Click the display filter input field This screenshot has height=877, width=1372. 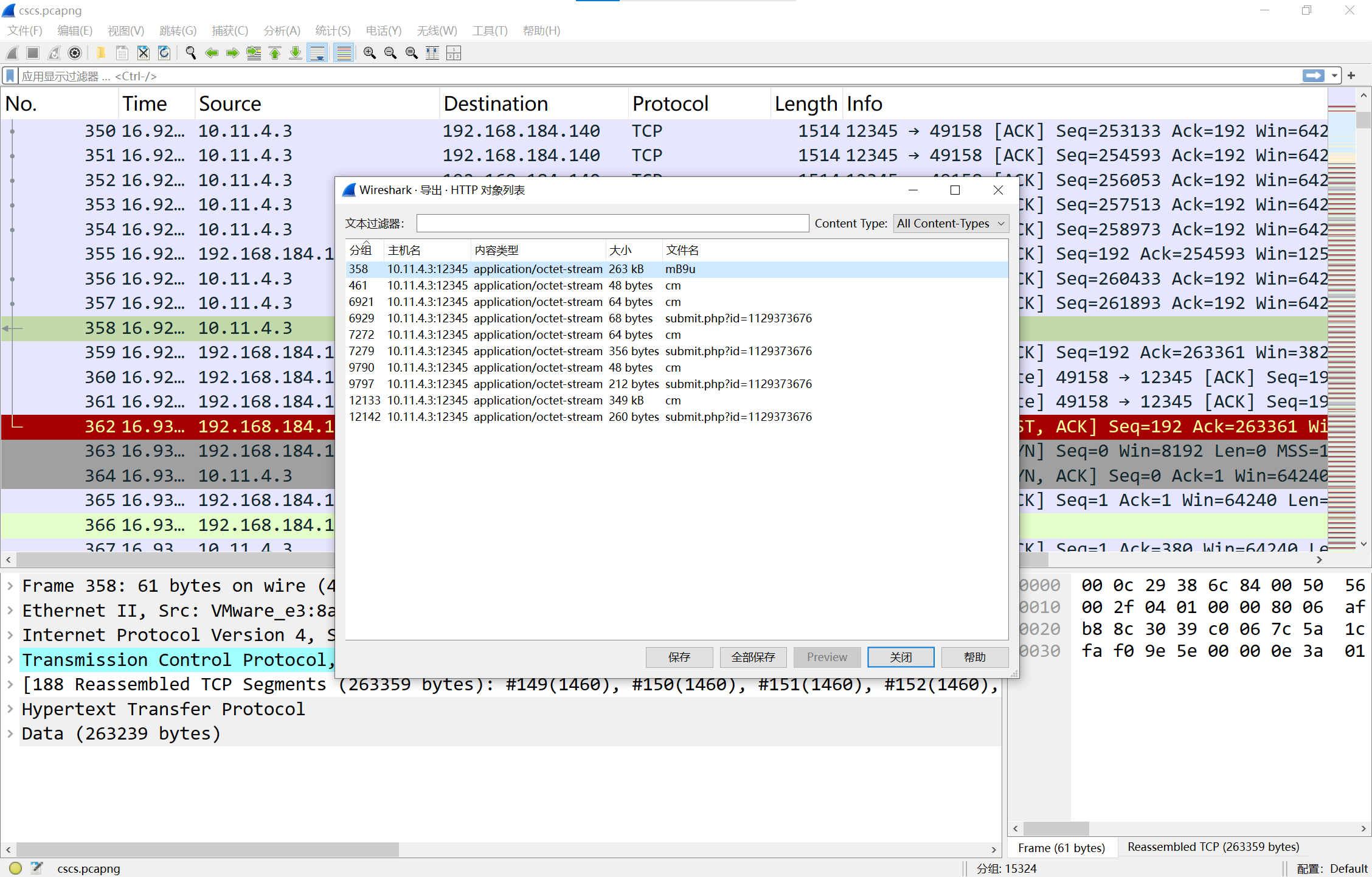click(660, 76)
